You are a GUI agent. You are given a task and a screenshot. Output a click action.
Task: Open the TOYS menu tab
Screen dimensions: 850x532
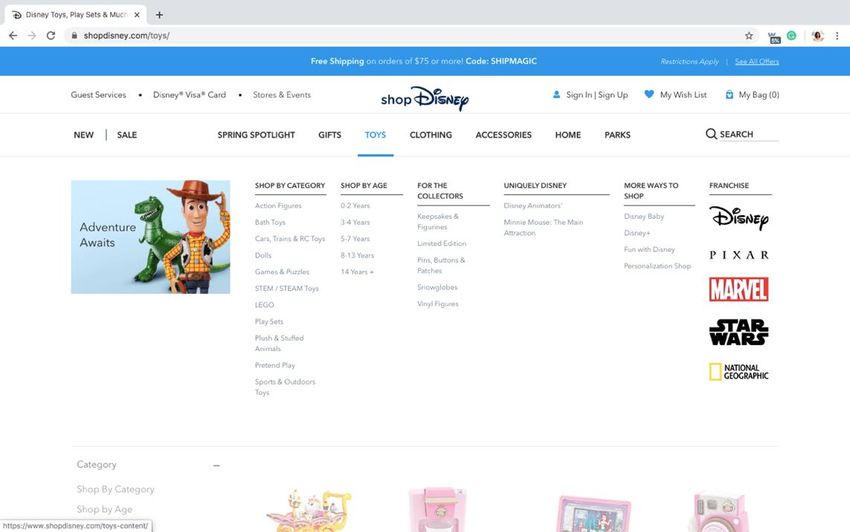(375, 135)
